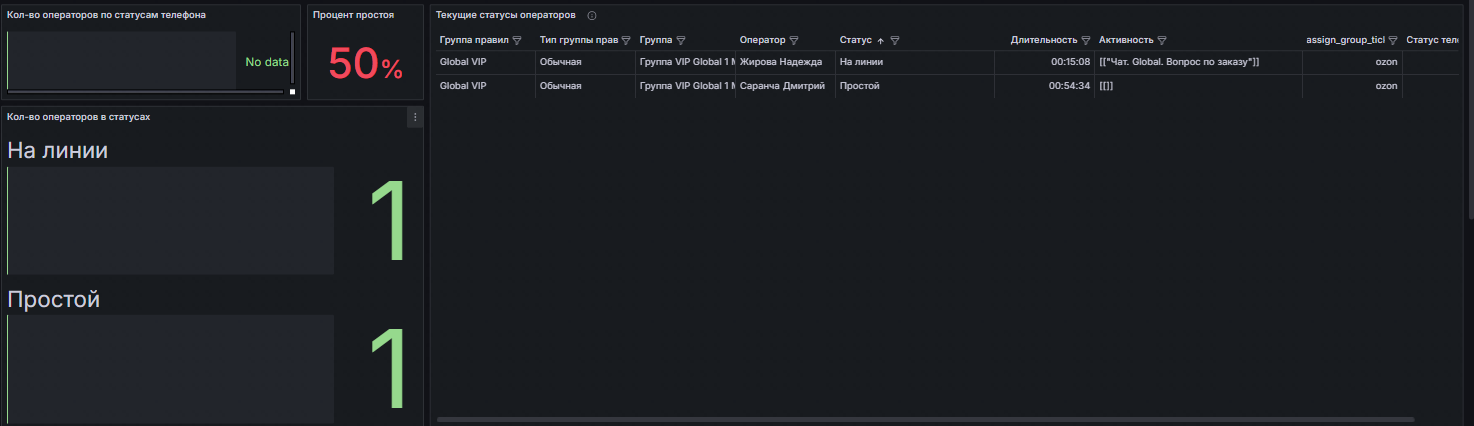The height and width of the screenshot is (426, 1474).
Task: Open filter for assign_group_ticl column
Action: pyautogui.click(x=1393, y=41)
